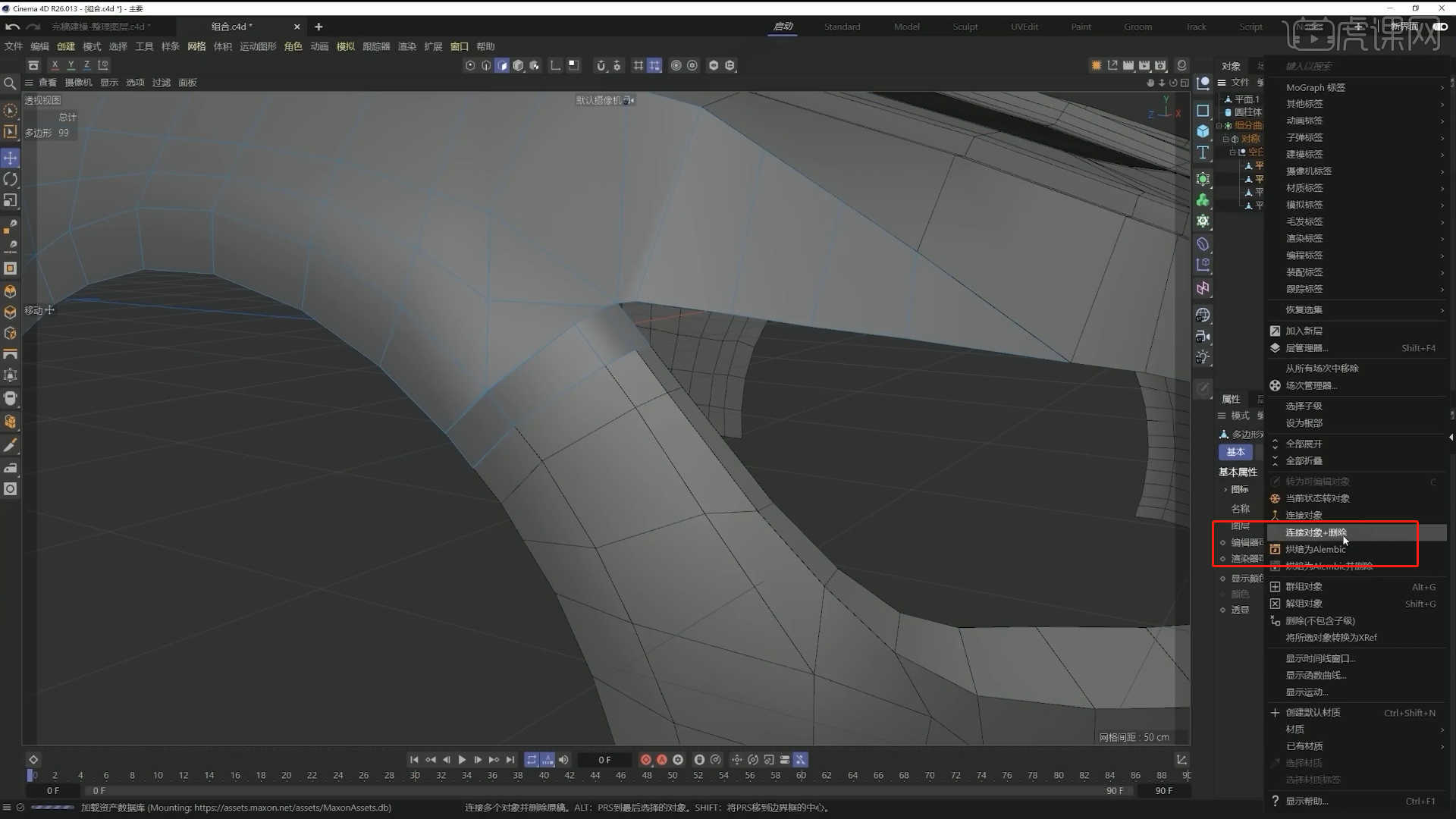Toggle the highlighted Enable Snap grid icon
The width and height of the screenshot is (1456, 819).
pyautogui.click(x=654, y=65)
